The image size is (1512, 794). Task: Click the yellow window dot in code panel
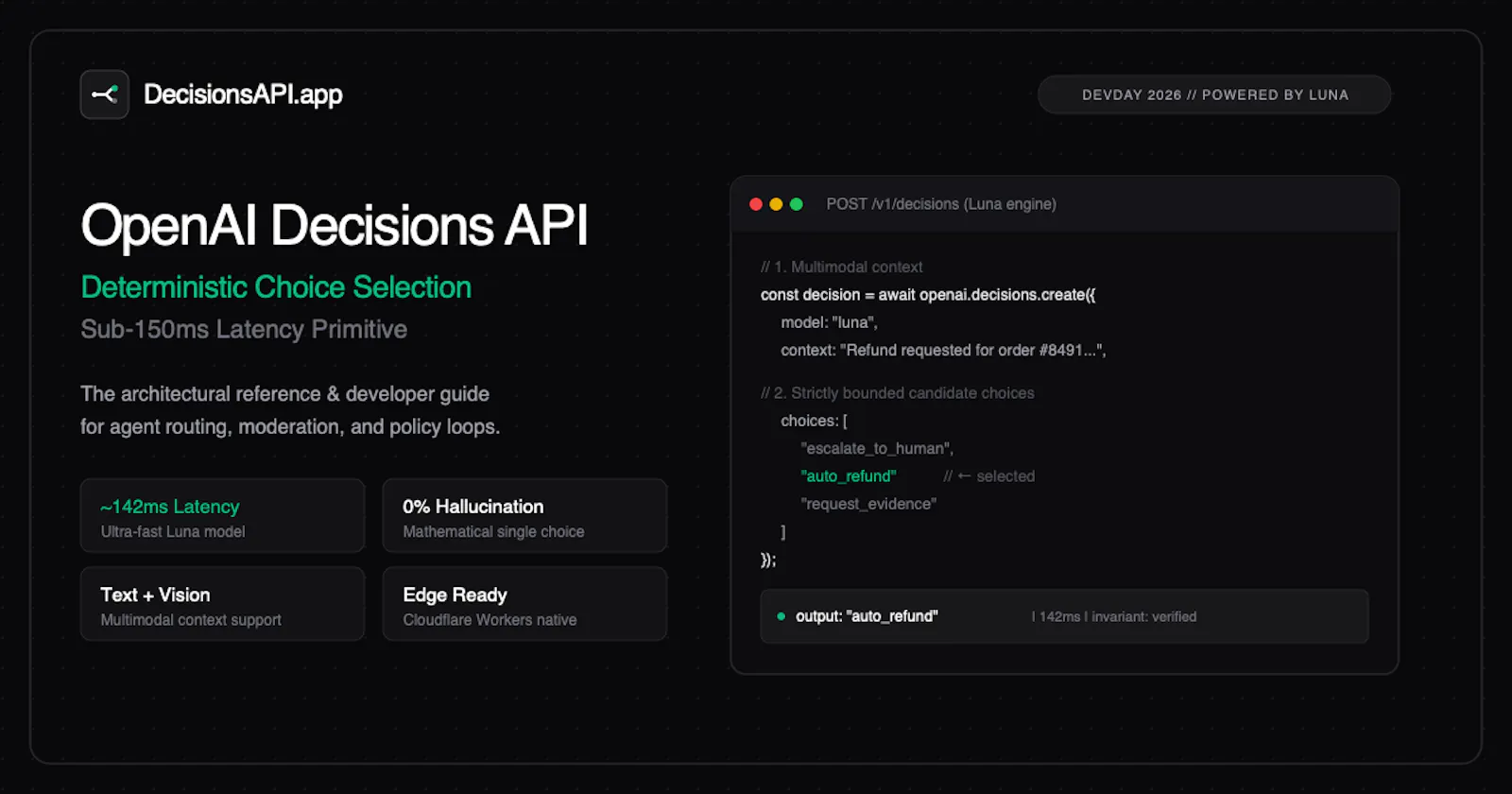tap(776, 204)
